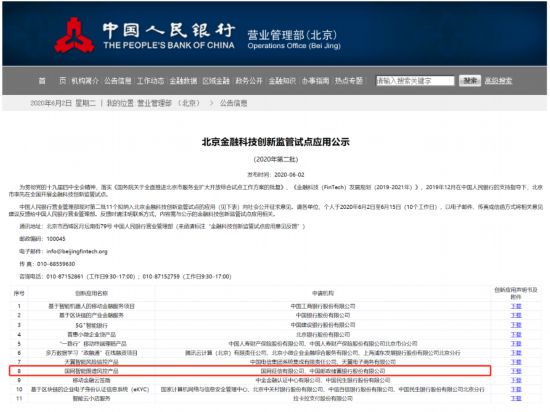550x412 pixels.
Task: Click the 营业管理部（北京） breadcrumb link
Action: tap(168, 103)
